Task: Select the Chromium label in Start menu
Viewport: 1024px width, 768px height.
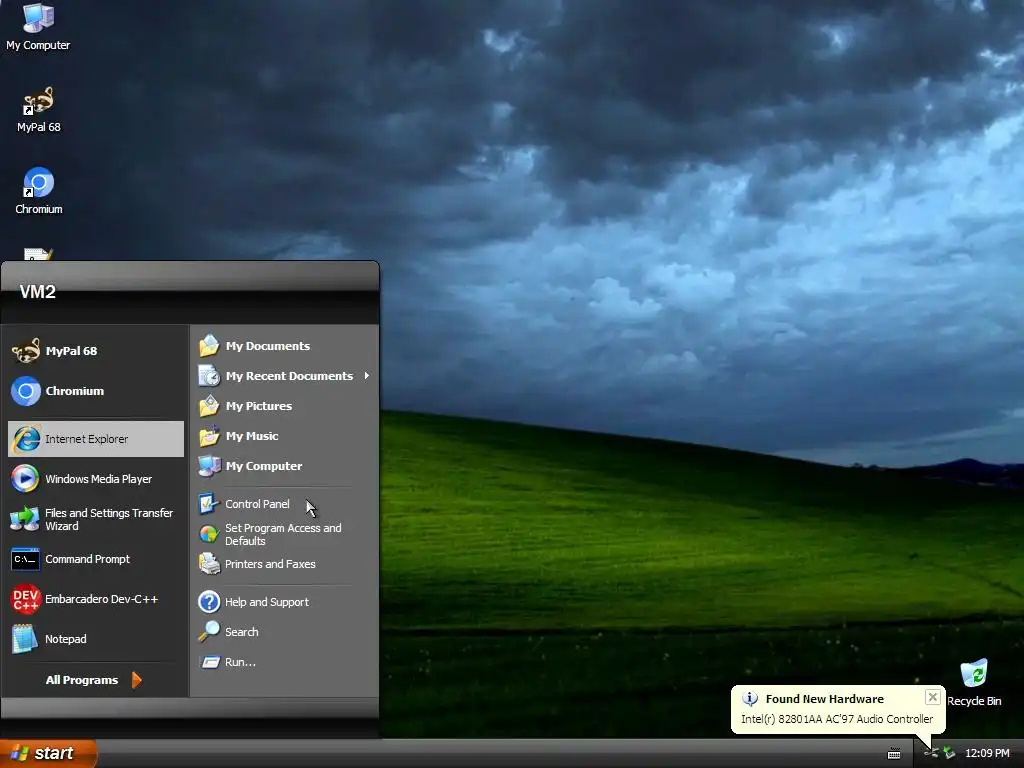Action: [x=74, y=391]
